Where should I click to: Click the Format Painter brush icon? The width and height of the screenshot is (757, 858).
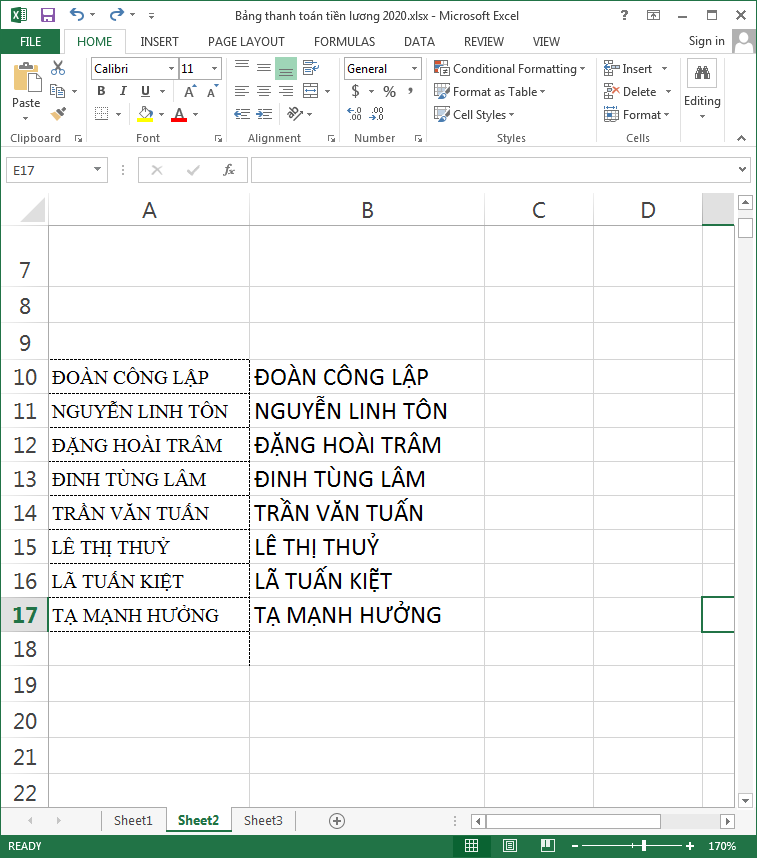click(x=57, y=114)
